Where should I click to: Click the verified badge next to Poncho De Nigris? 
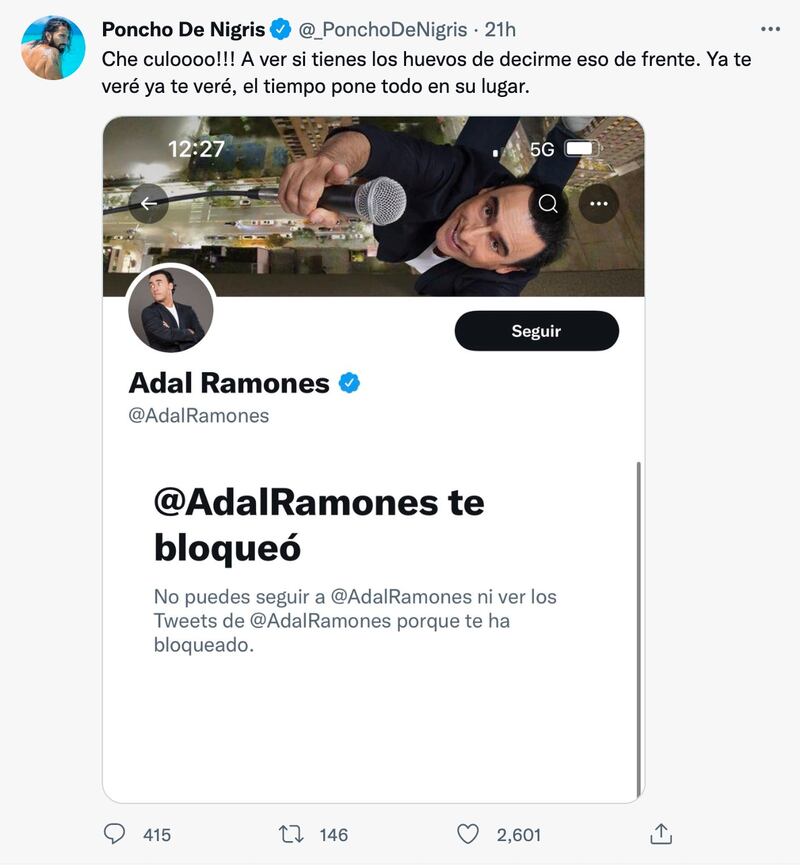pyautogui.click(x=281, y=29)
